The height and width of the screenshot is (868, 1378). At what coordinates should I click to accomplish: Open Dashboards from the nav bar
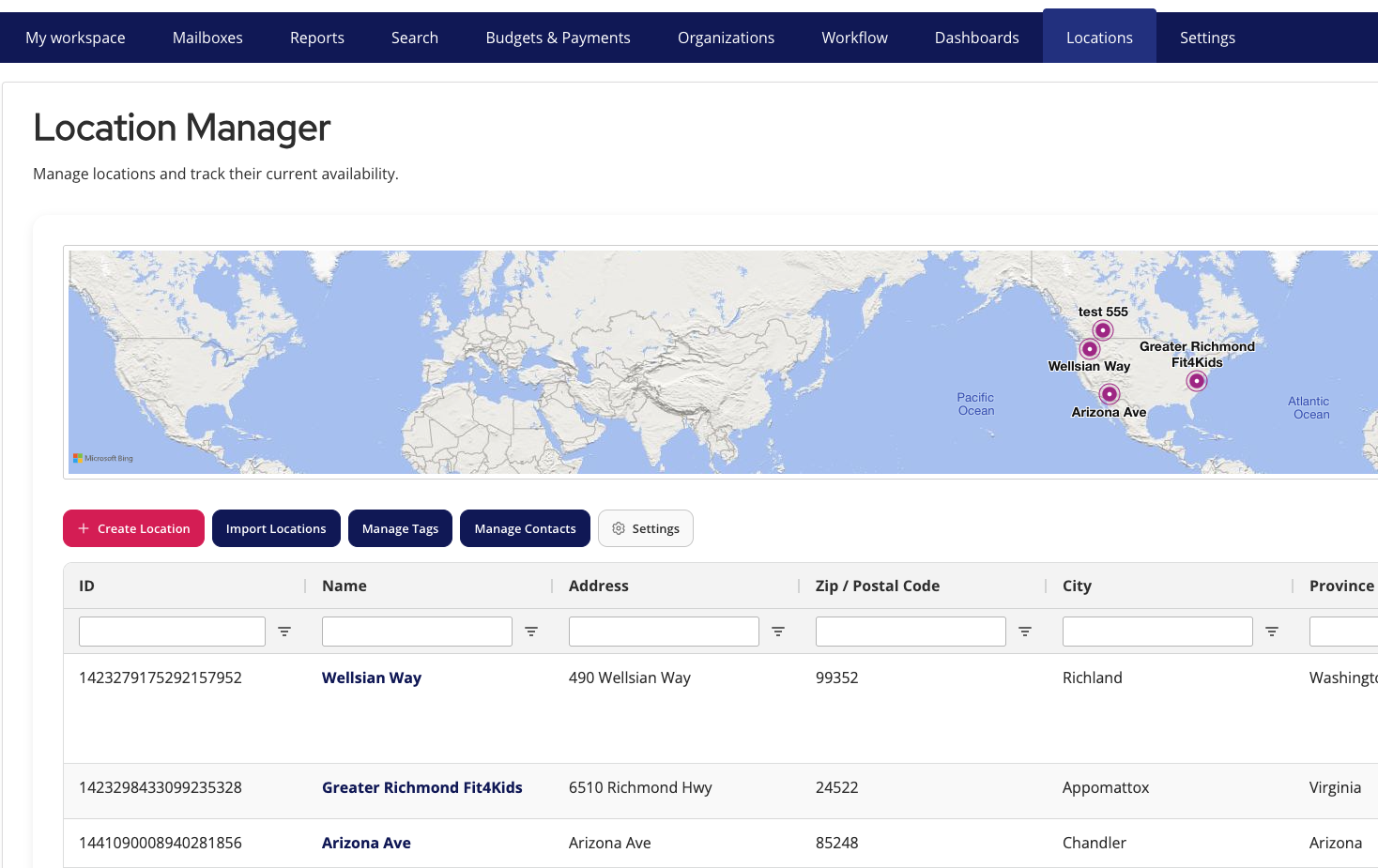(977, 38)
